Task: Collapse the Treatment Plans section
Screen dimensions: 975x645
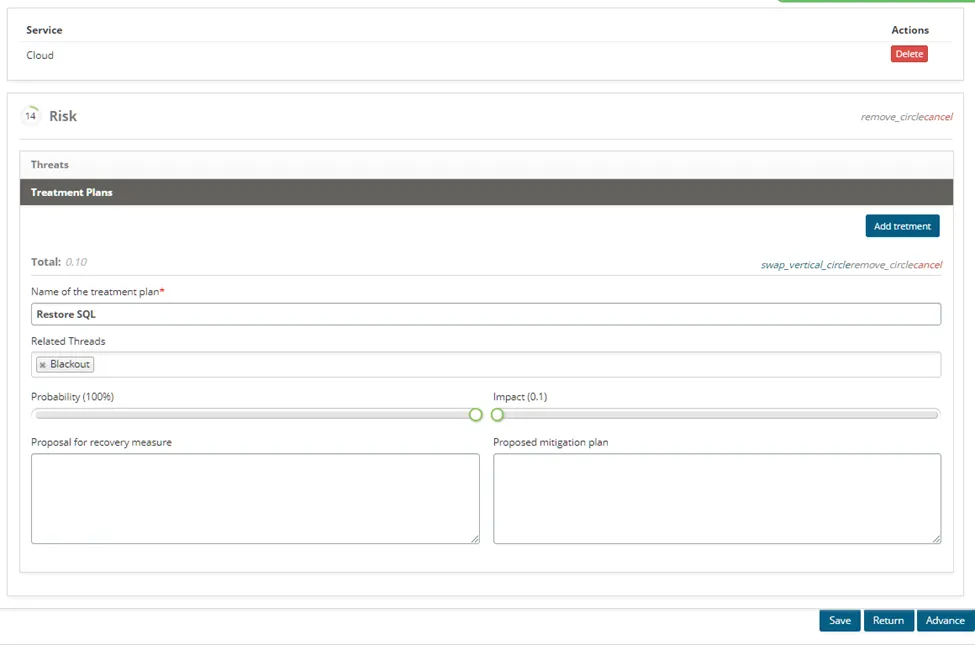Action: coord(486,192)
